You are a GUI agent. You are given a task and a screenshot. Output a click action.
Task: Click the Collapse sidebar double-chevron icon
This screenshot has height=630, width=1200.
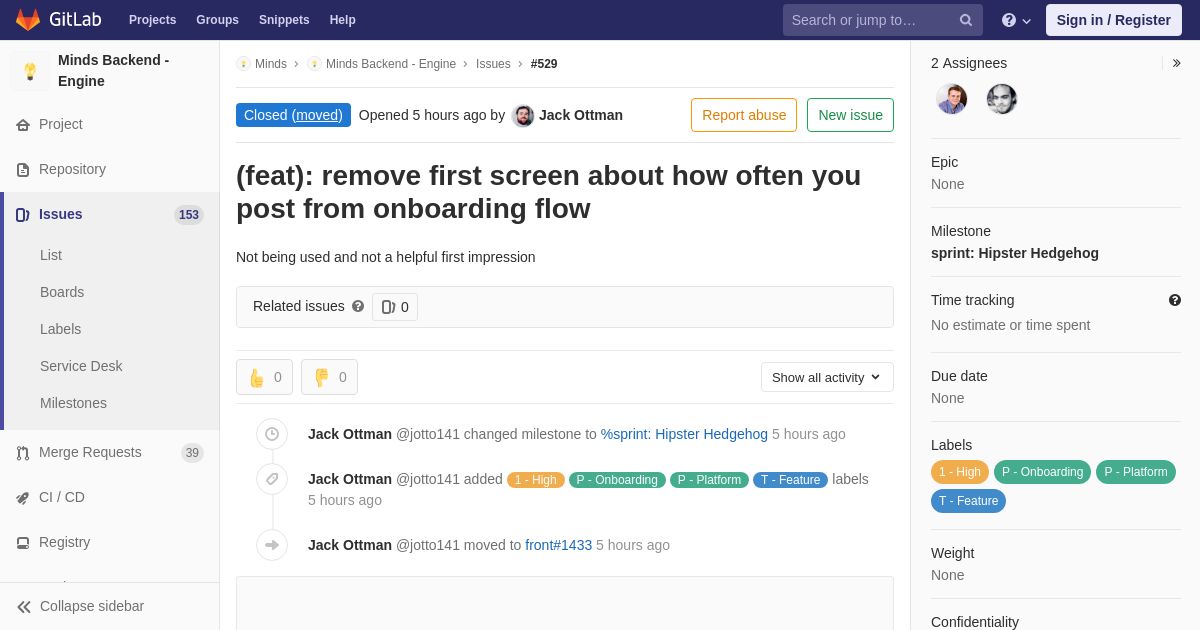tap(24, 607)
